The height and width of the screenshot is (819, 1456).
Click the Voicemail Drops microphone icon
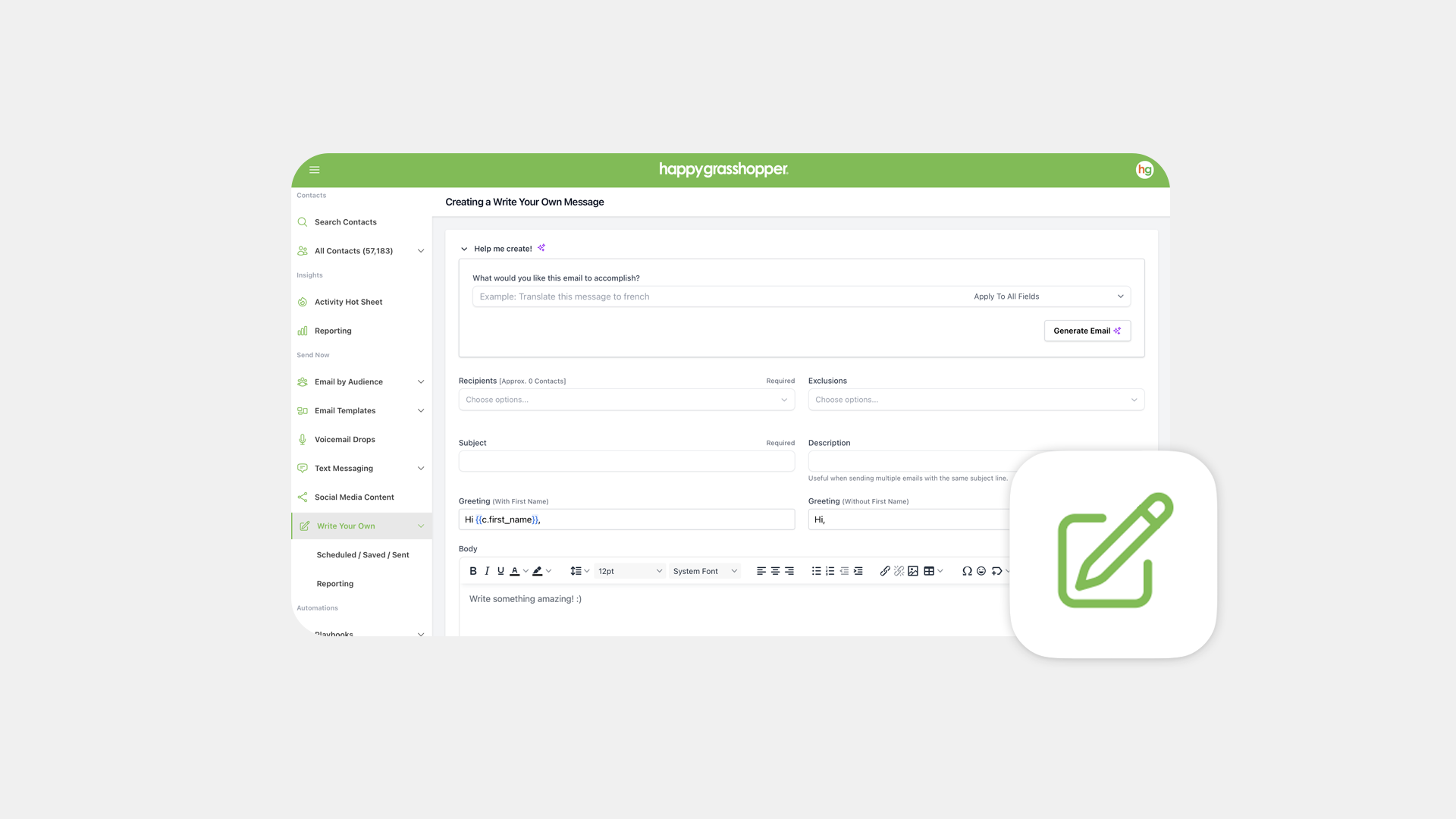coord(303,439)
